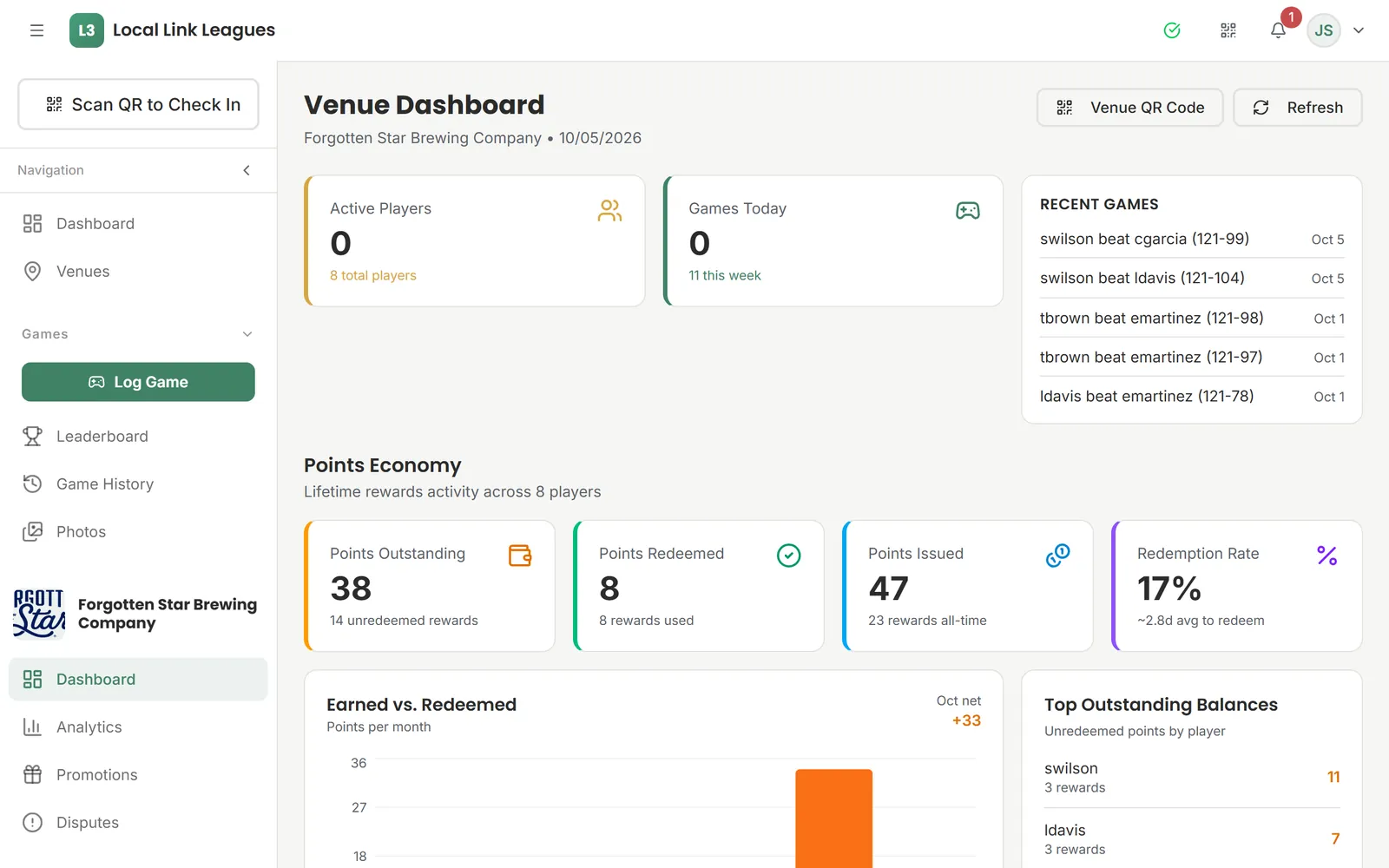This screenshot has height=868, width=1389.
Task: Open Promotions in the sidebar
Action: pyautogui.click(x=138, y=775)
